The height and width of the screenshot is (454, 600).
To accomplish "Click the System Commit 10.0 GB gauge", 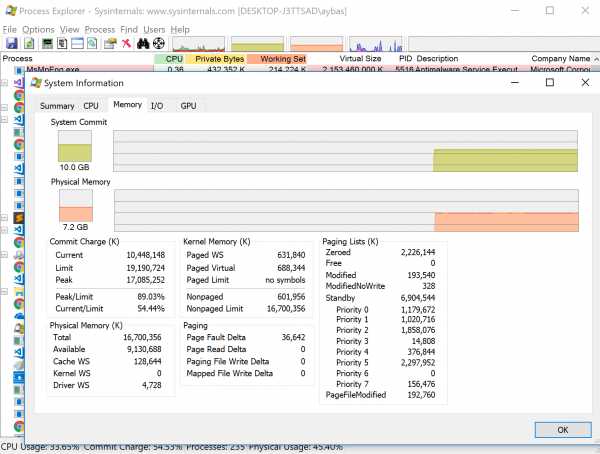I will click(x=75, y=146).
